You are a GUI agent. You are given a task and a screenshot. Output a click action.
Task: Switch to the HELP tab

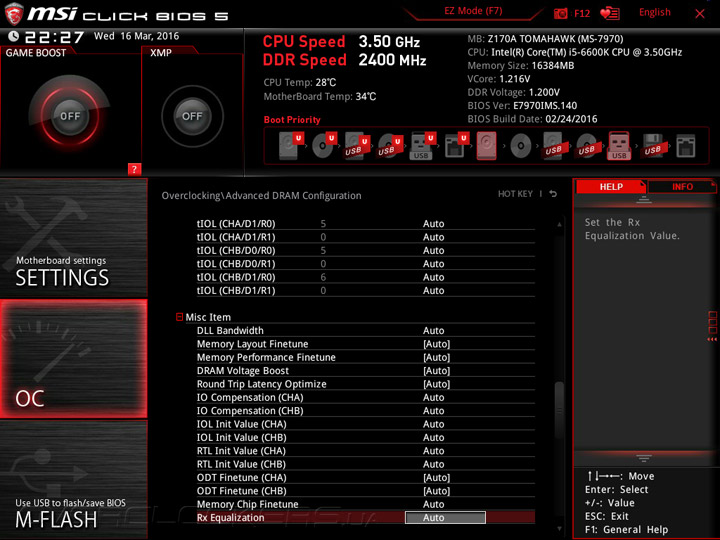tap(611, 186)
